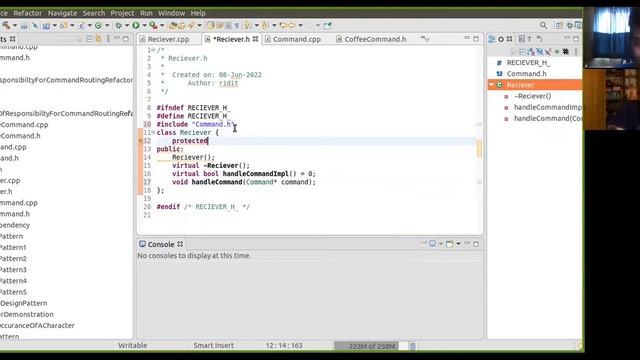Image resolution: width=640 pixels, height=360 pixels.
Task: Open the Open Console dropdown arrow
Action: pos(458,244)
